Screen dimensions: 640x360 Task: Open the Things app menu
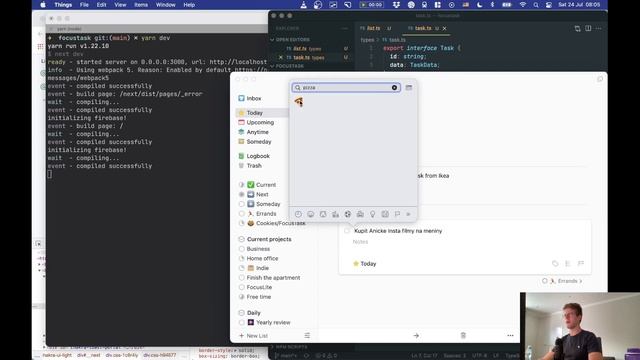(63, 5)
